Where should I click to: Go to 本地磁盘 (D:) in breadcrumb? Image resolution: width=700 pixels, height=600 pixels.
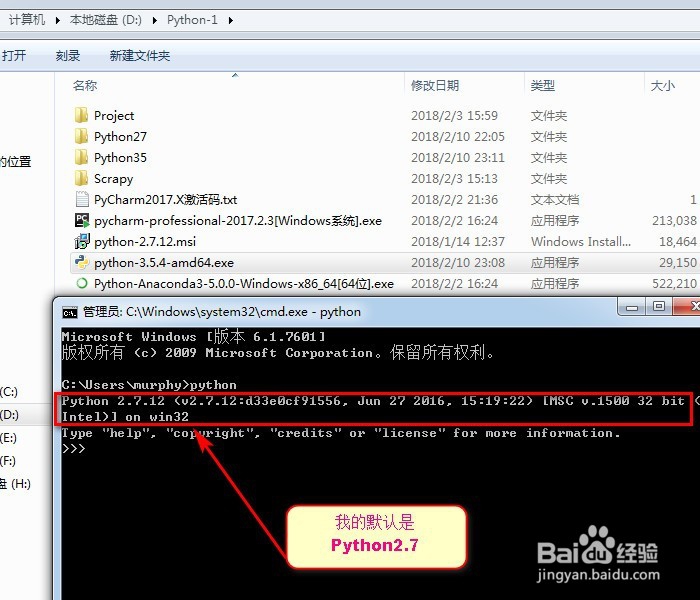point(106,20)
